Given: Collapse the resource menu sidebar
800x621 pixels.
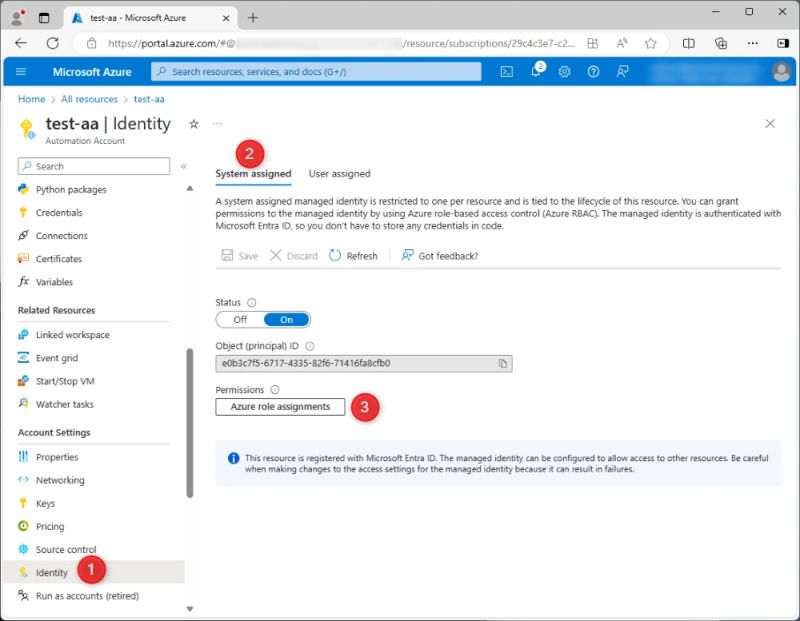Looking at the screenshot, I should coord(186,166).
